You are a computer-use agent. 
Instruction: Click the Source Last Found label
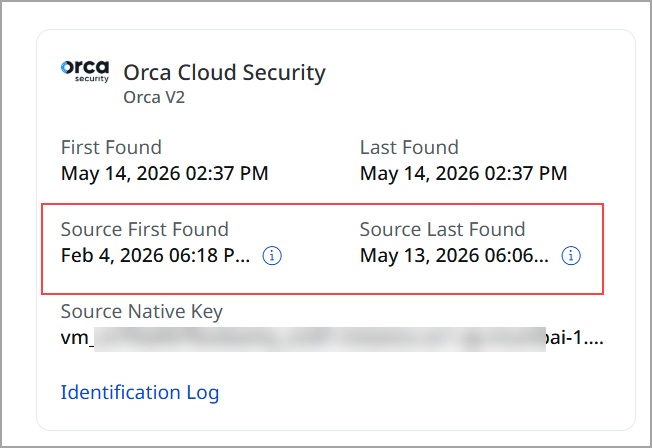point(442,229)
